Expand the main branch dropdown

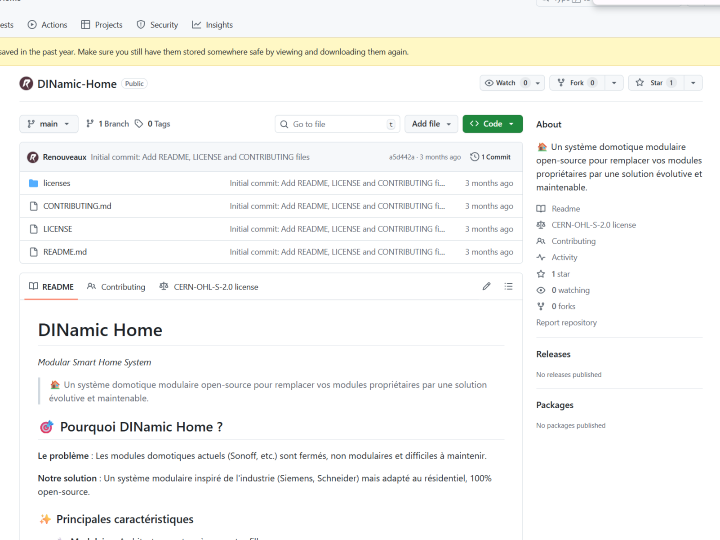[x=49, y=124]
